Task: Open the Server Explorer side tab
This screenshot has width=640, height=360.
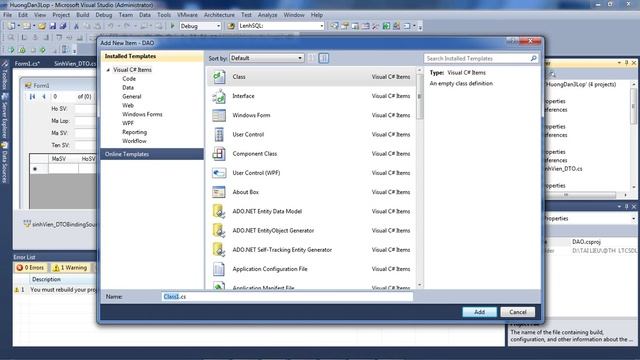Action: pyautogui.click(x=5, y=117)
